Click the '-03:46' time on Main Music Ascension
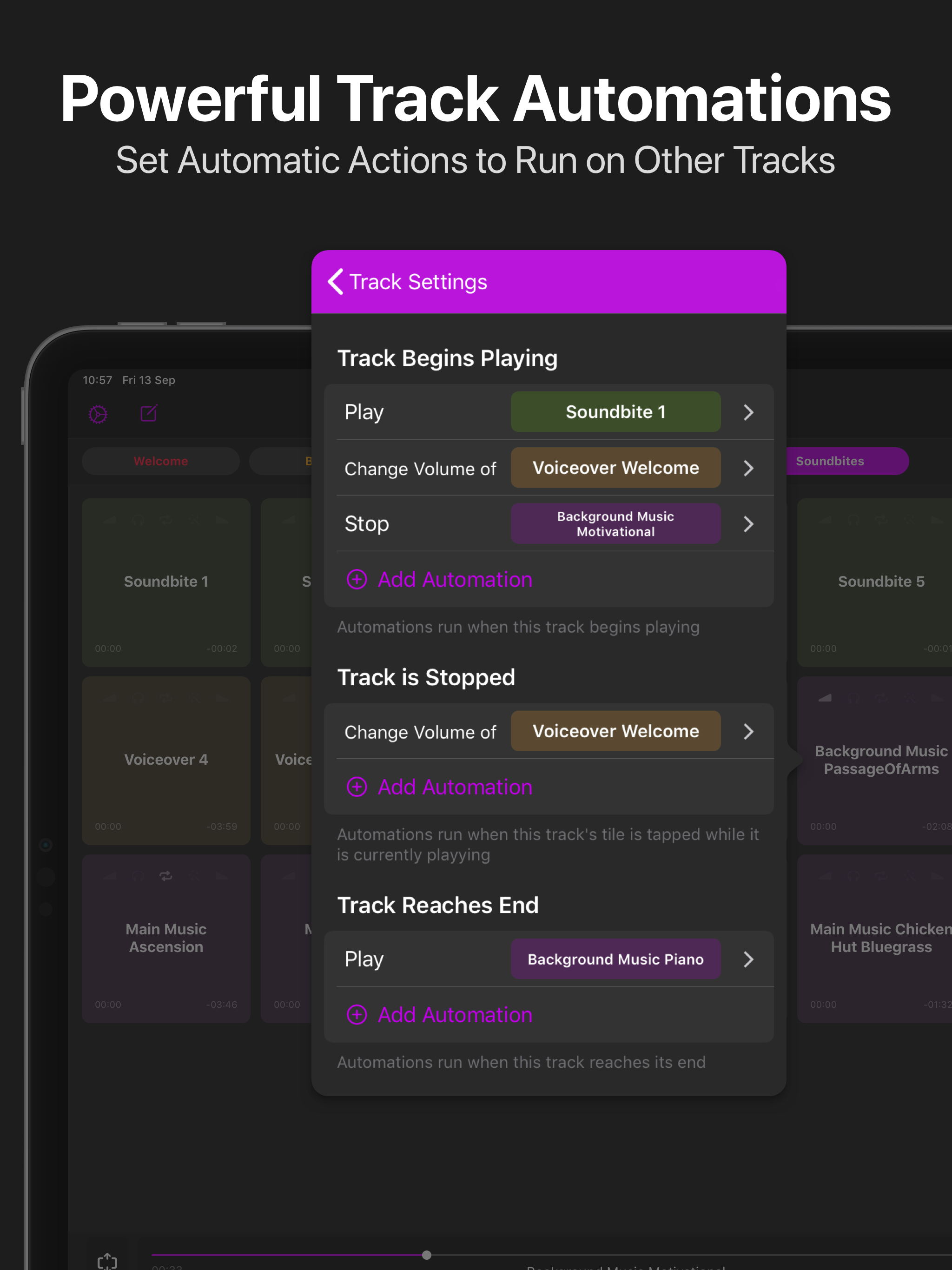 point(222,1004)
